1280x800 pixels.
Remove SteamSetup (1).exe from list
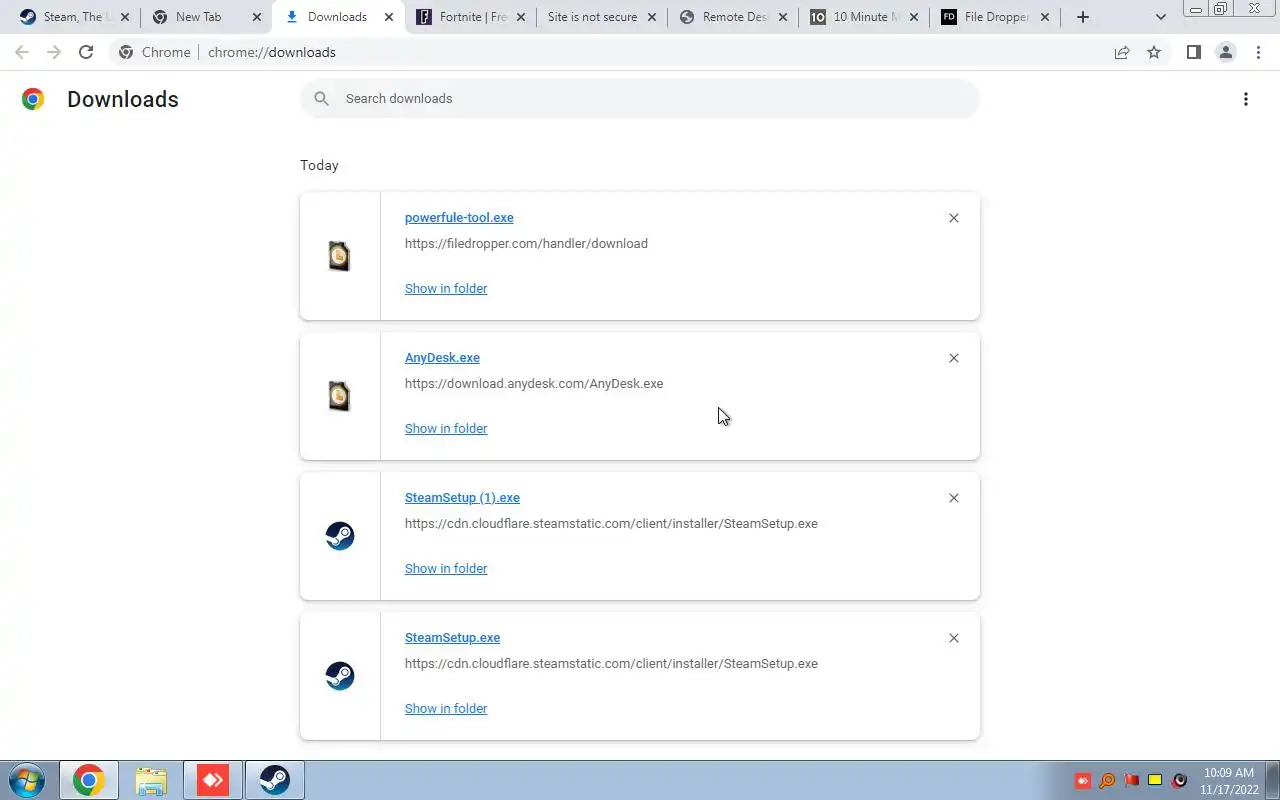954,498
